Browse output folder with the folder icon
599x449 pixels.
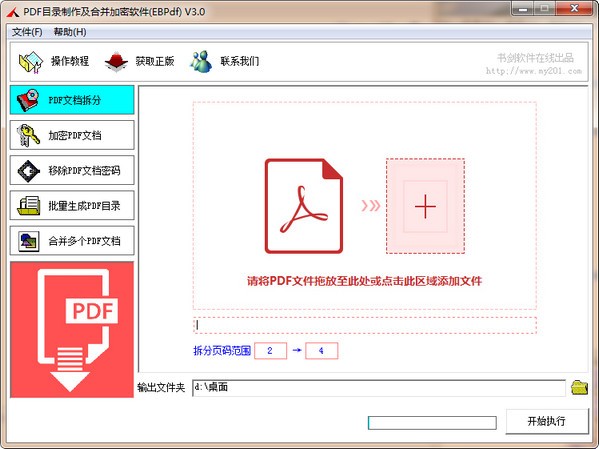[x=579, y=387]
